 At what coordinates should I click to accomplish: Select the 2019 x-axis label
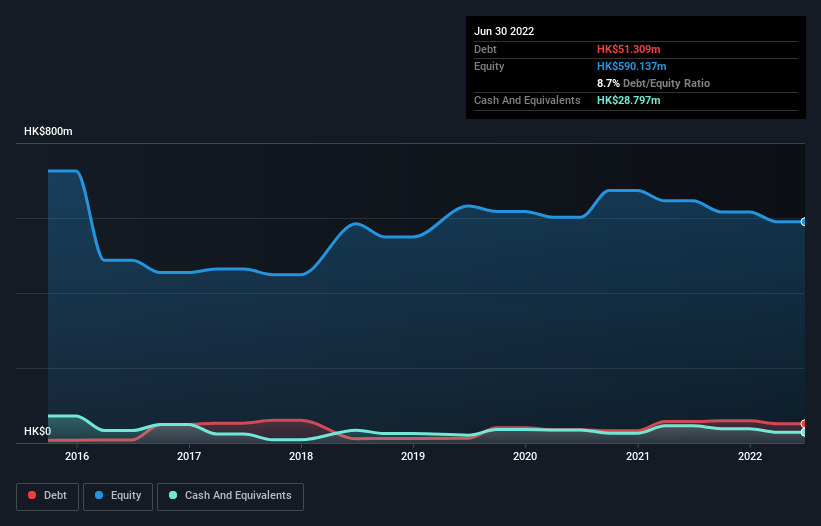tap(413, 456)
